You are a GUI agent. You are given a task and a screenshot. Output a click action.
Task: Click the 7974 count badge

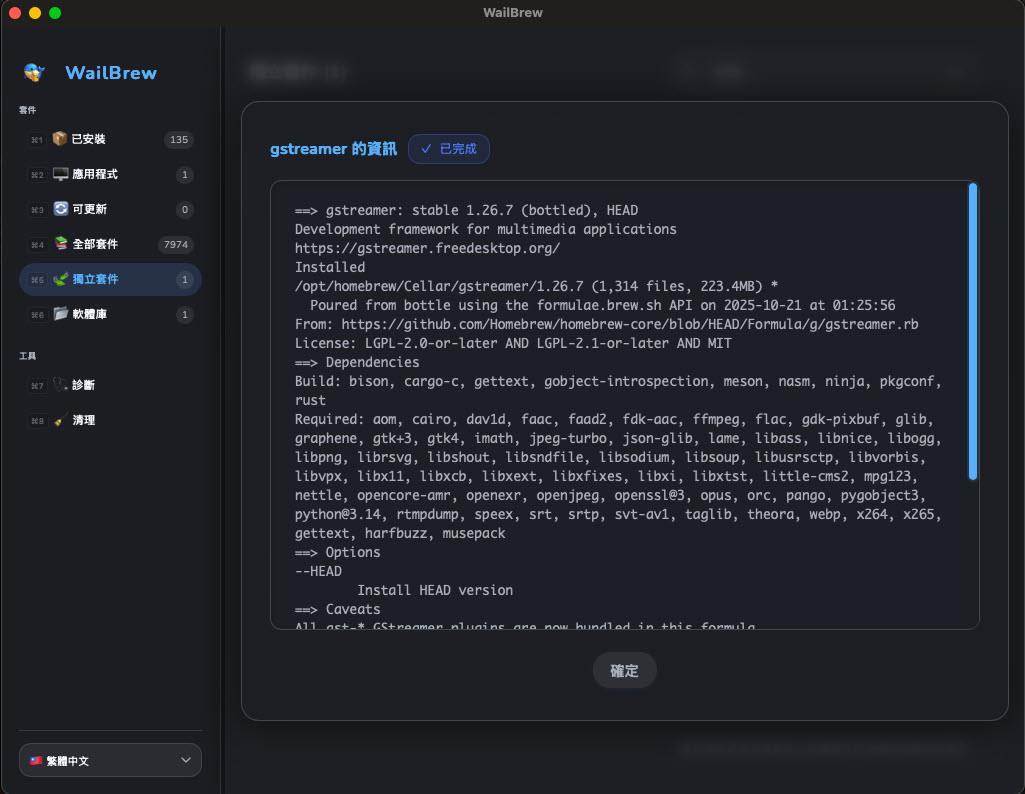176,245
